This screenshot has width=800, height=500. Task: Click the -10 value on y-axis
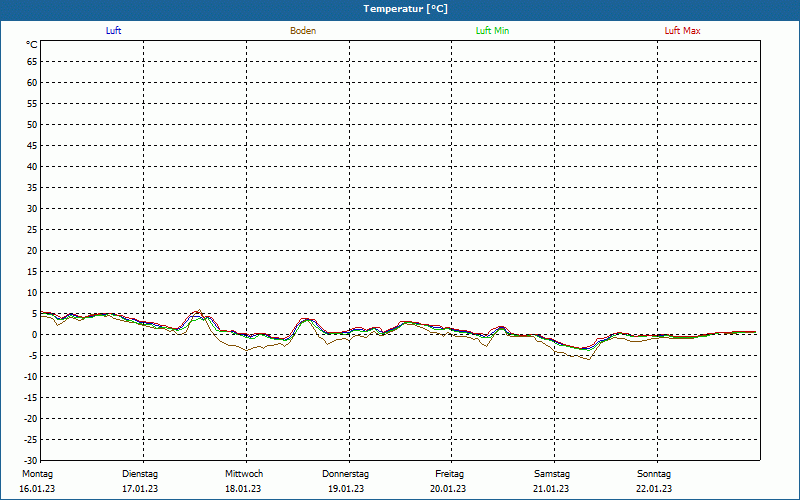tap(31, 377)
